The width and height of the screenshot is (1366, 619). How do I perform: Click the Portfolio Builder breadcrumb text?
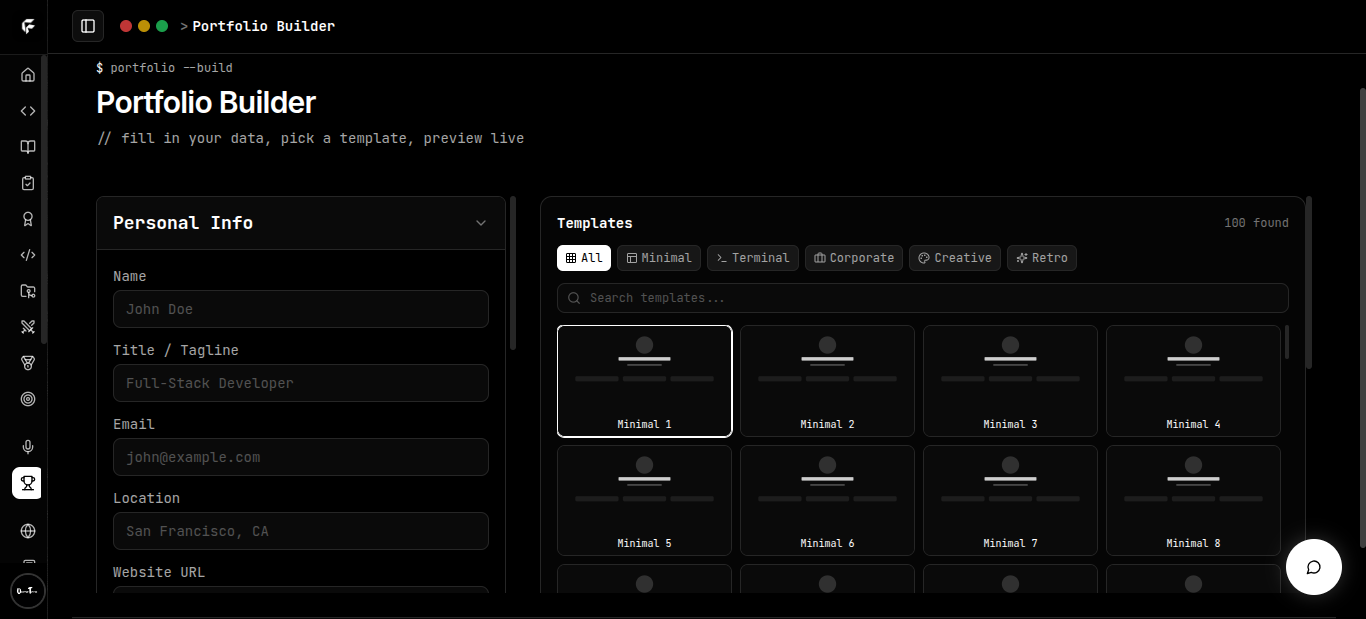click(x=264, y=26)
